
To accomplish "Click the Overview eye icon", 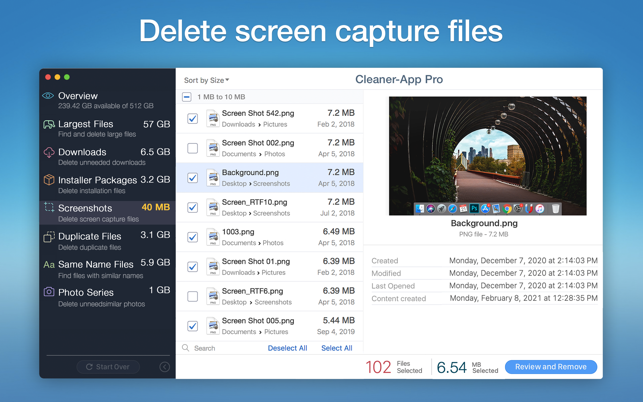I will coord(48,96).
